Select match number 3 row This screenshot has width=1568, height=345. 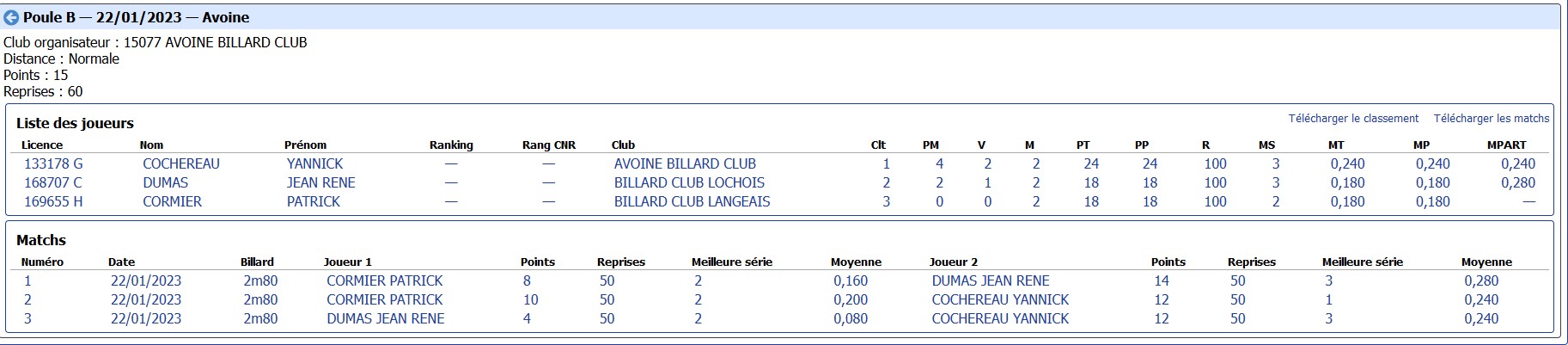(780, 318)
